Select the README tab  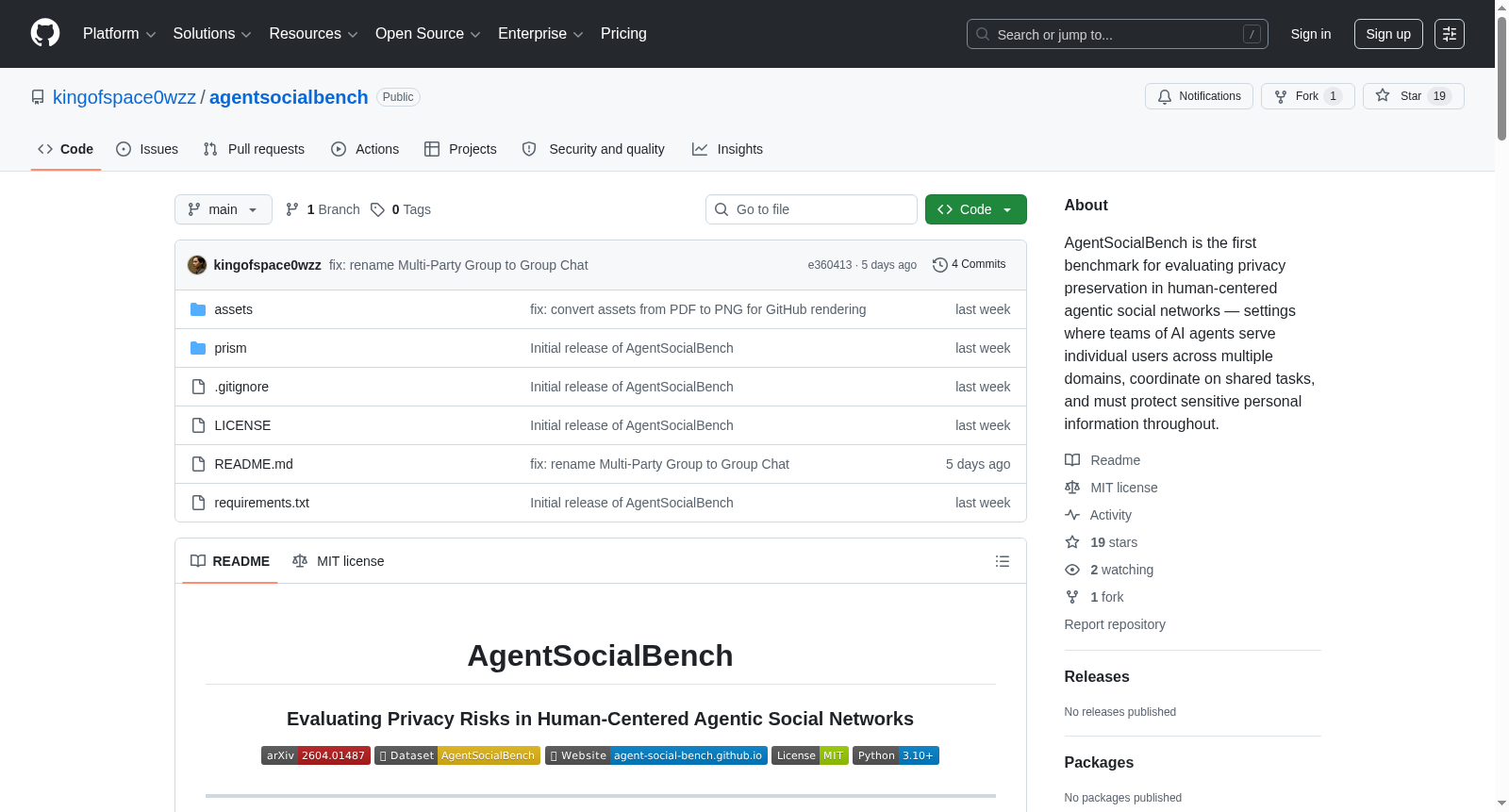(230, 561)
